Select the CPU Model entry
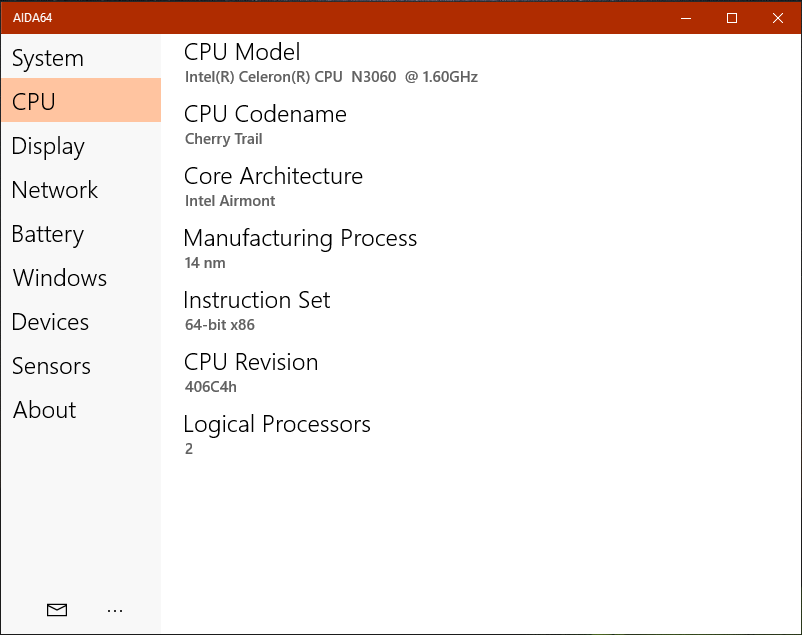Screen dimensions: 802x635 pyautogui.click(x=330, y=63)
